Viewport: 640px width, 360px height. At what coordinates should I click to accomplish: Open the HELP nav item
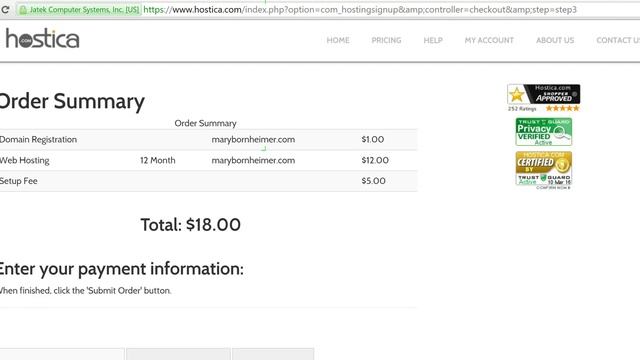pyautogui.click(x=433, y=40)
